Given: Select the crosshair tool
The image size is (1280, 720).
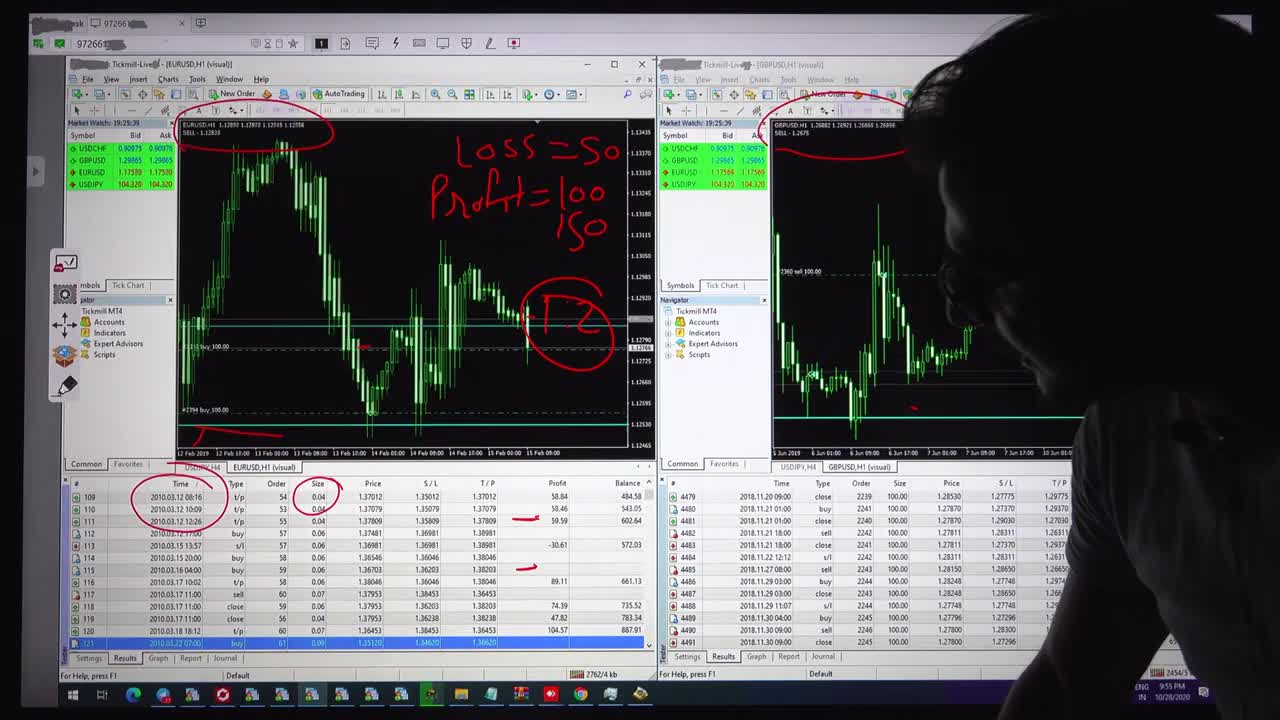Looking at the screenshot, I should 94,110.
